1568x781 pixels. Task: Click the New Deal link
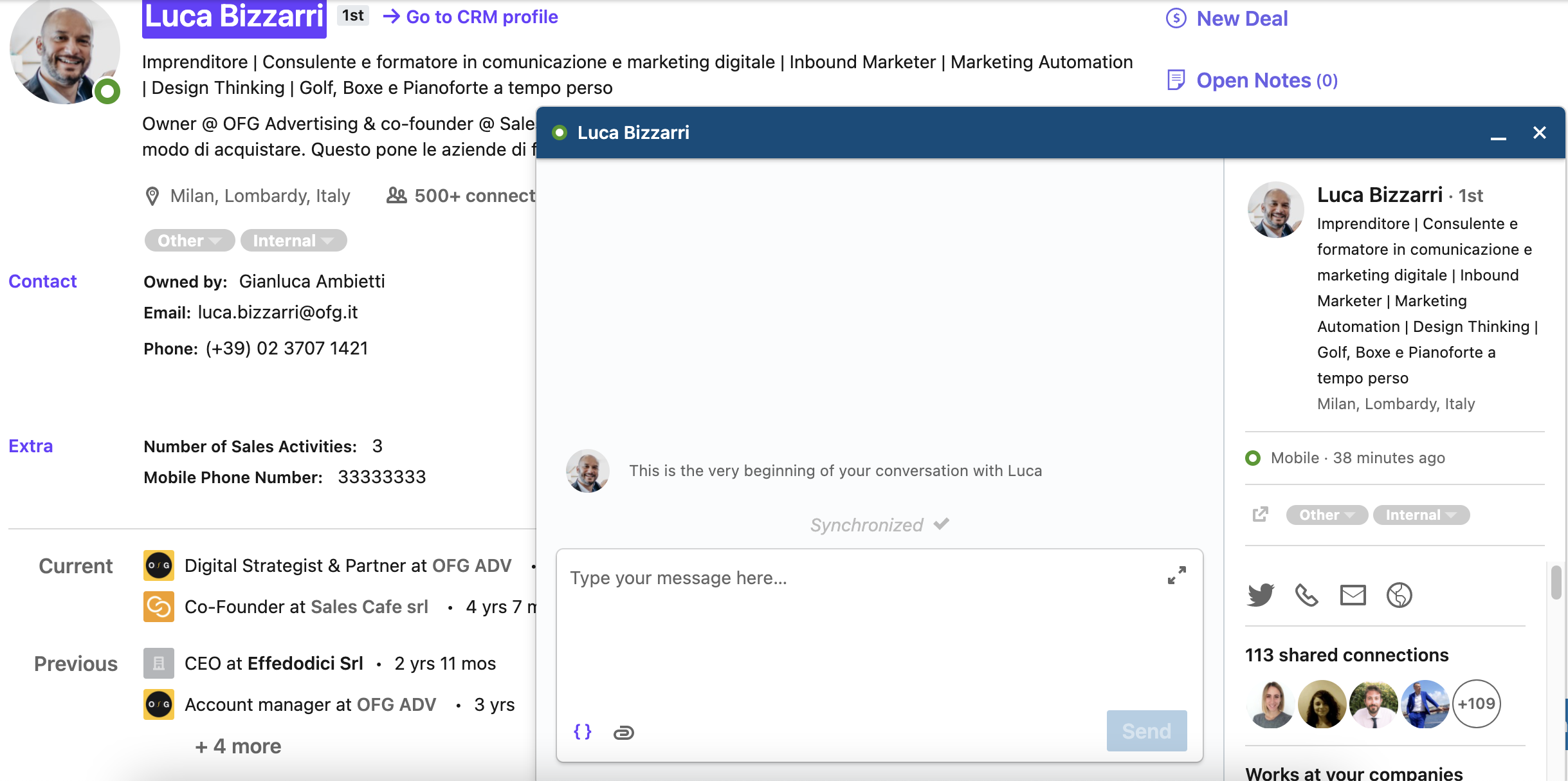[1242, 18]
